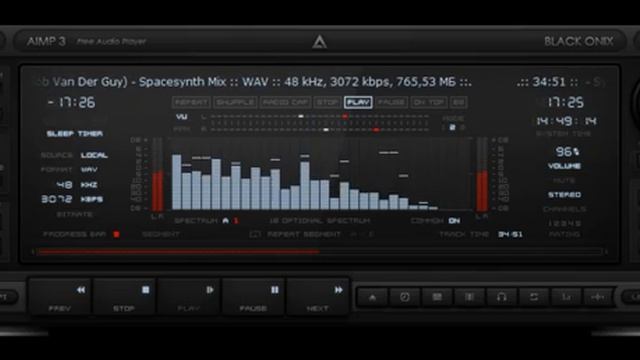The width and height of the screenshot is (640, 360).
Task: Click the remaining time -17:26
Action: tap(71, 102)
